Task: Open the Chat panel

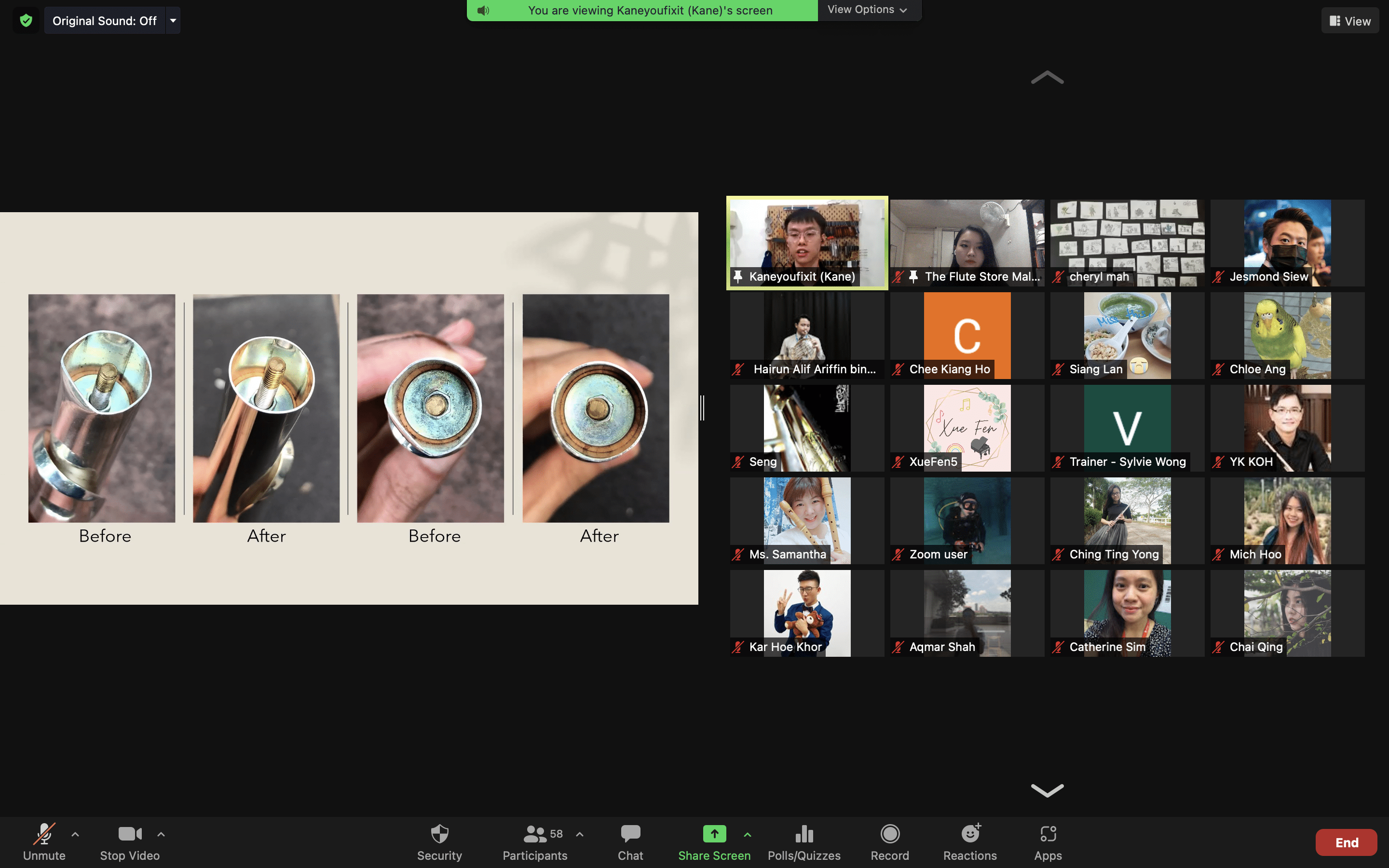Action: point(630,841)
